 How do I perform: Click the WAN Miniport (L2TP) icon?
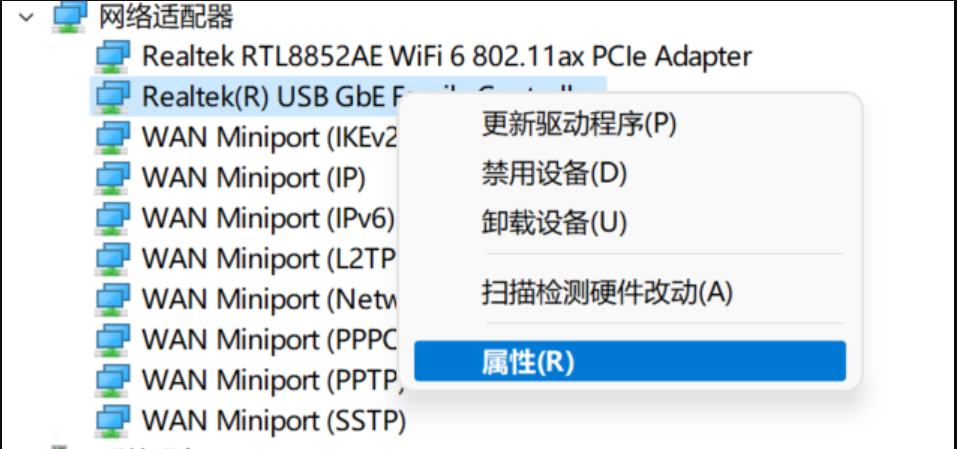point(112,258)
